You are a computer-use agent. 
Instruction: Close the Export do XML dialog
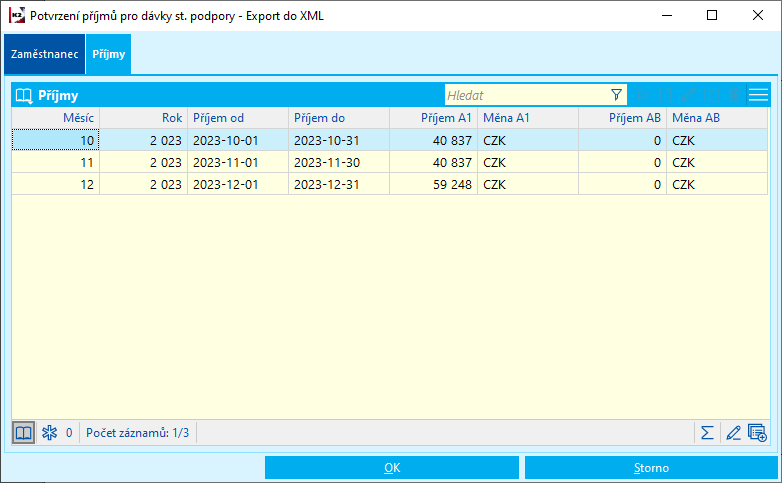tap(758, 15)
